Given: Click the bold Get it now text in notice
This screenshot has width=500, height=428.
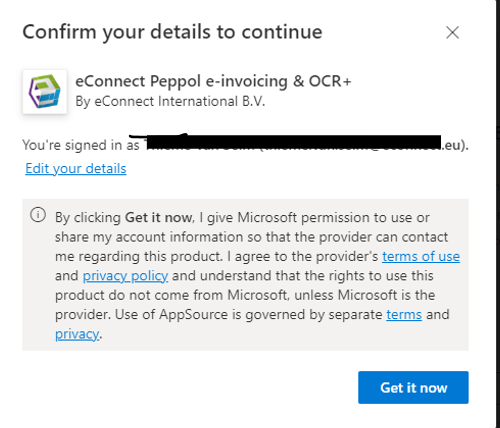Looking at the screenshot, I should tap(158, 218).
